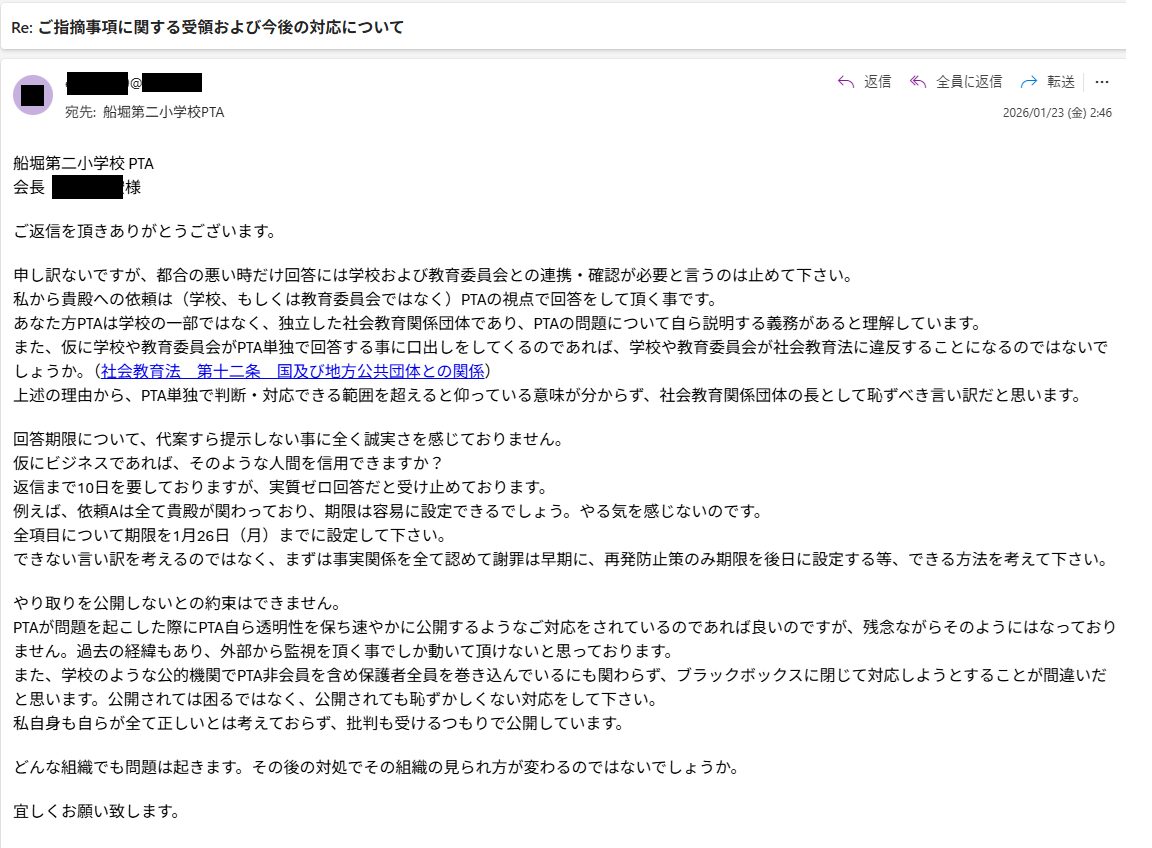Select the 返信 reply button label
This screenshot has width=1152, height=848.
pyautogui.click(x=877, y=82)
